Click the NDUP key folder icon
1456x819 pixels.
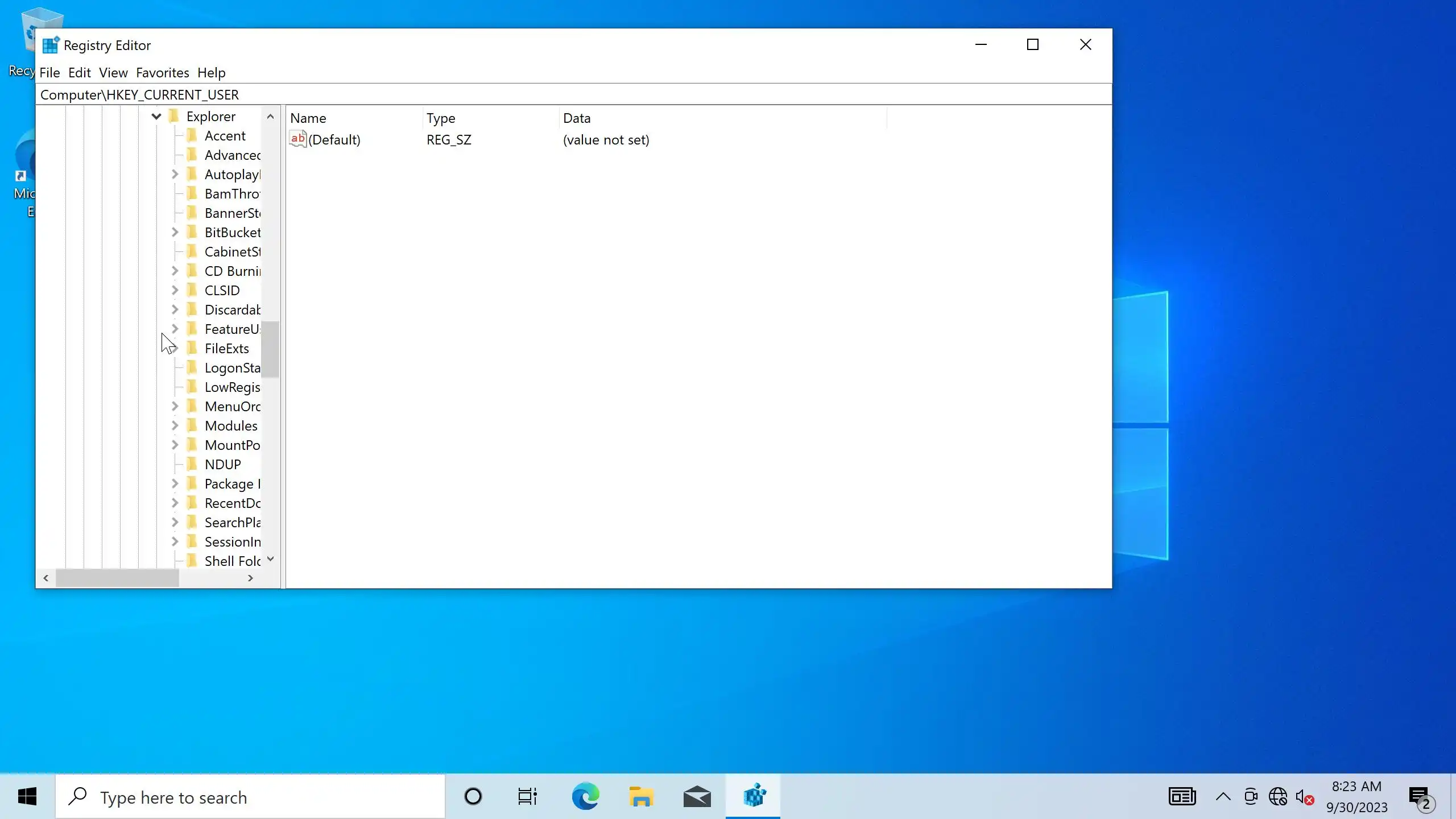click(192, 464)
